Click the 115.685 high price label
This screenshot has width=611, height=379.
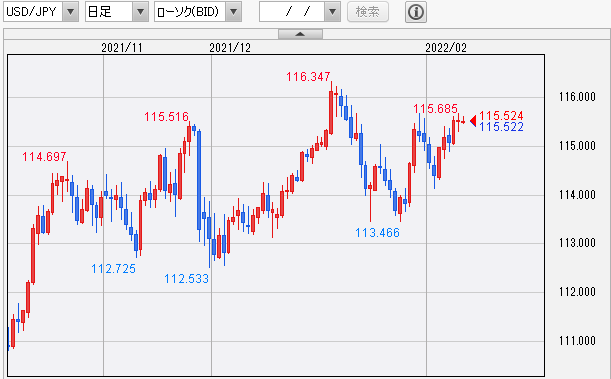tap(435, 108)
